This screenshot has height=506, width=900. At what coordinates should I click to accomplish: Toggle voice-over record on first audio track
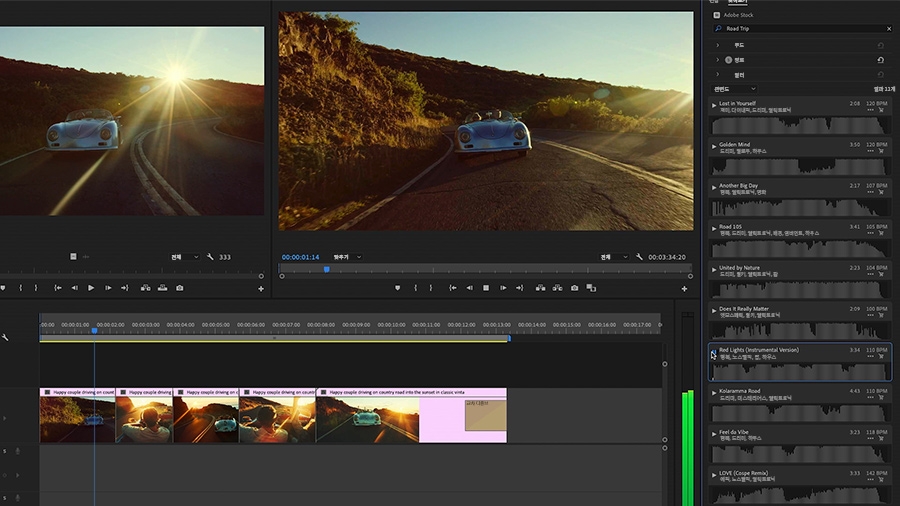(17, 452)
